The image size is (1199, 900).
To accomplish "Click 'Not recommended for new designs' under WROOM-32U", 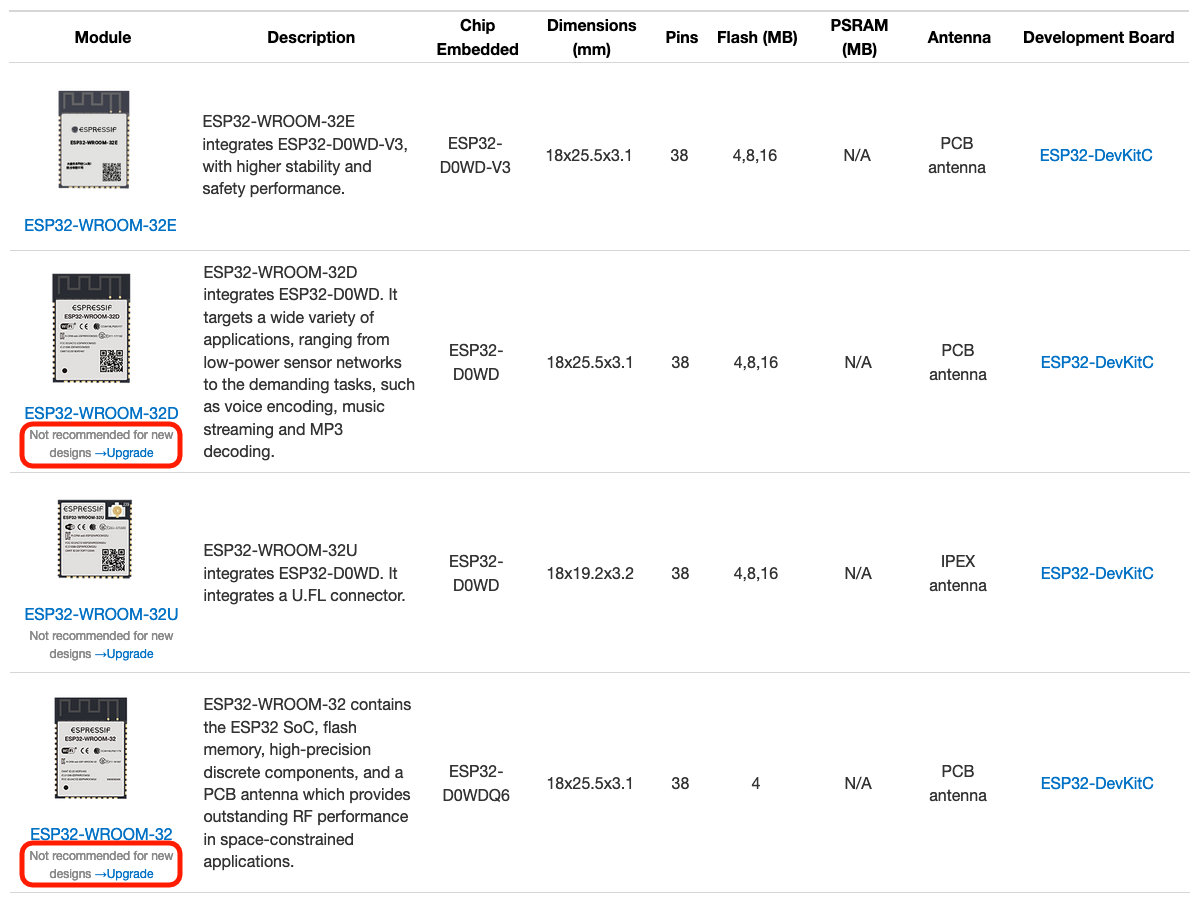I will (101, 644).
